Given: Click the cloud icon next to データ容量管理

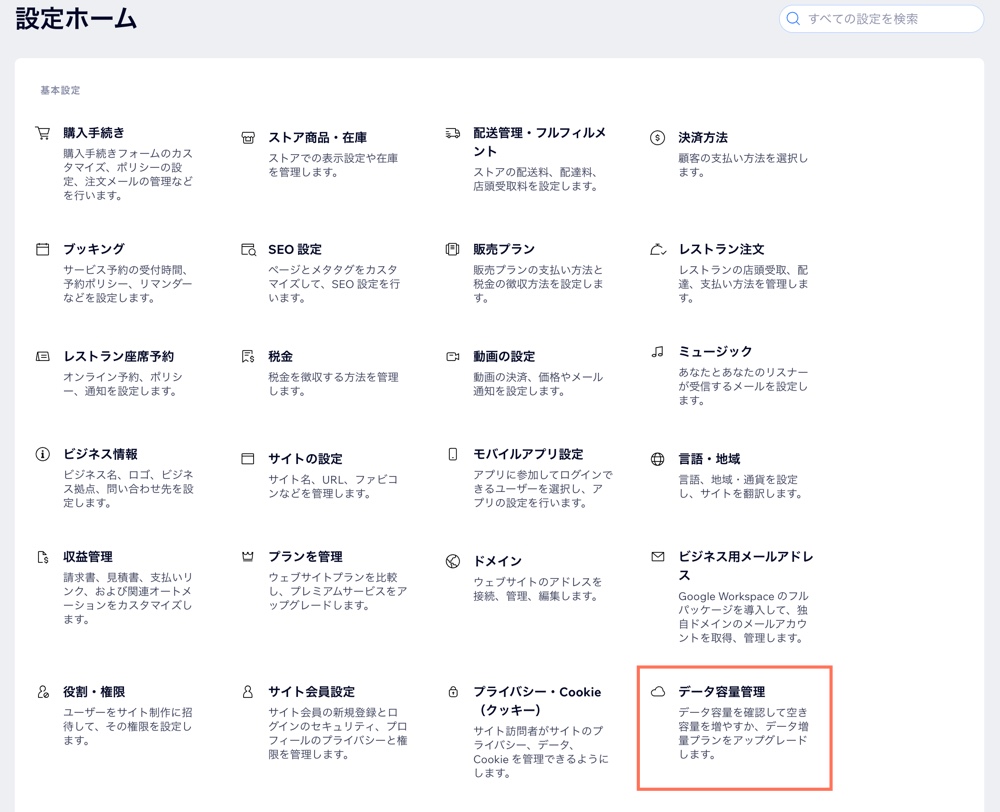Looking at the screenshot, I should (657, 692).
